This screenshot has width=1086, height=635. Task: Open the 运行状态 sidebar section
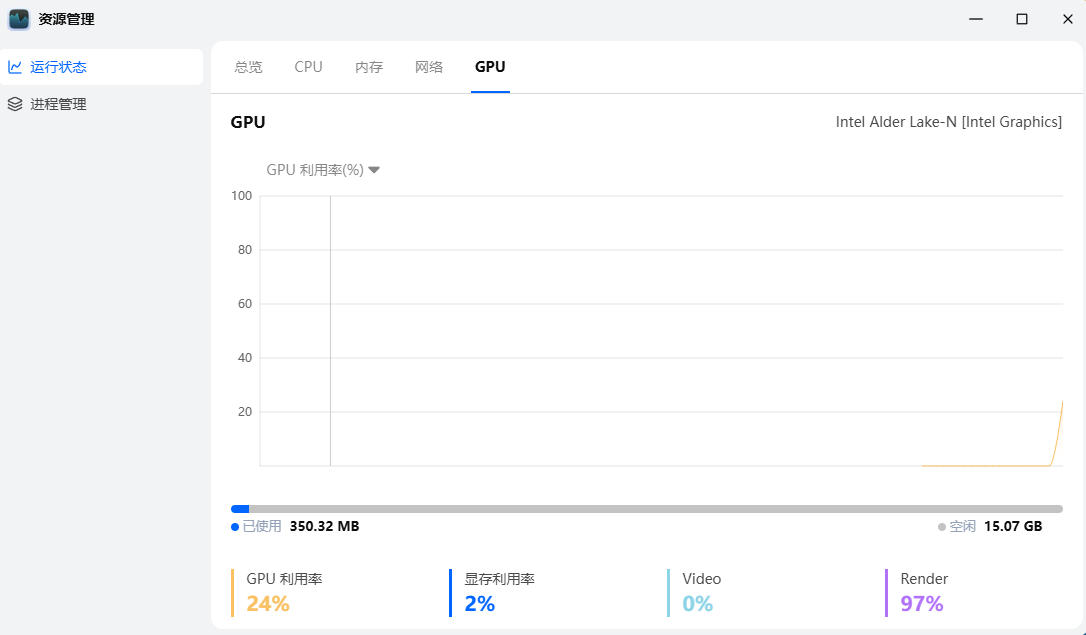(58, 67)
